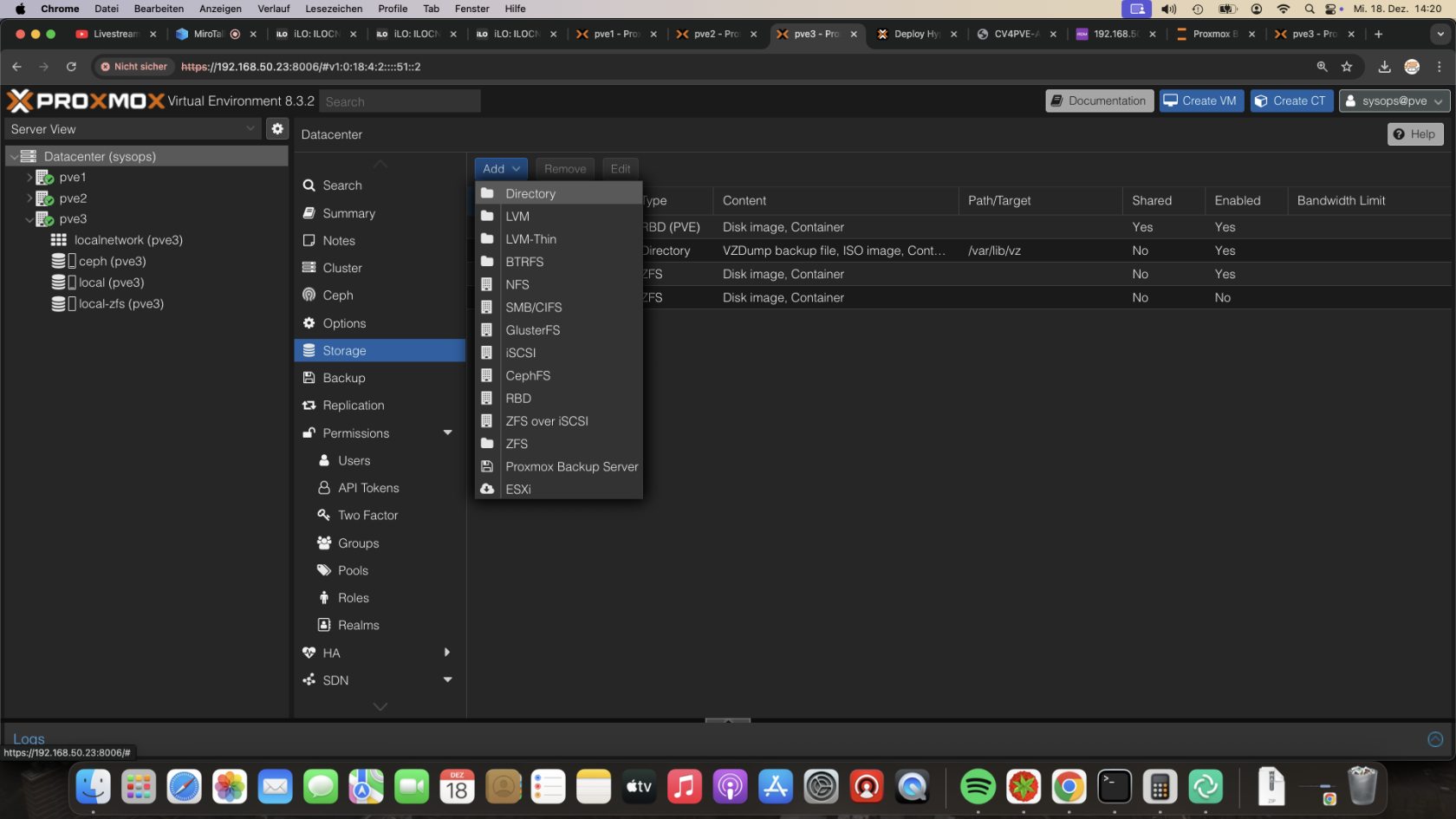Screen dimensions: 1456x819
Task: Click the HA heartbeat icon
Action: click(x=309, y=653)
